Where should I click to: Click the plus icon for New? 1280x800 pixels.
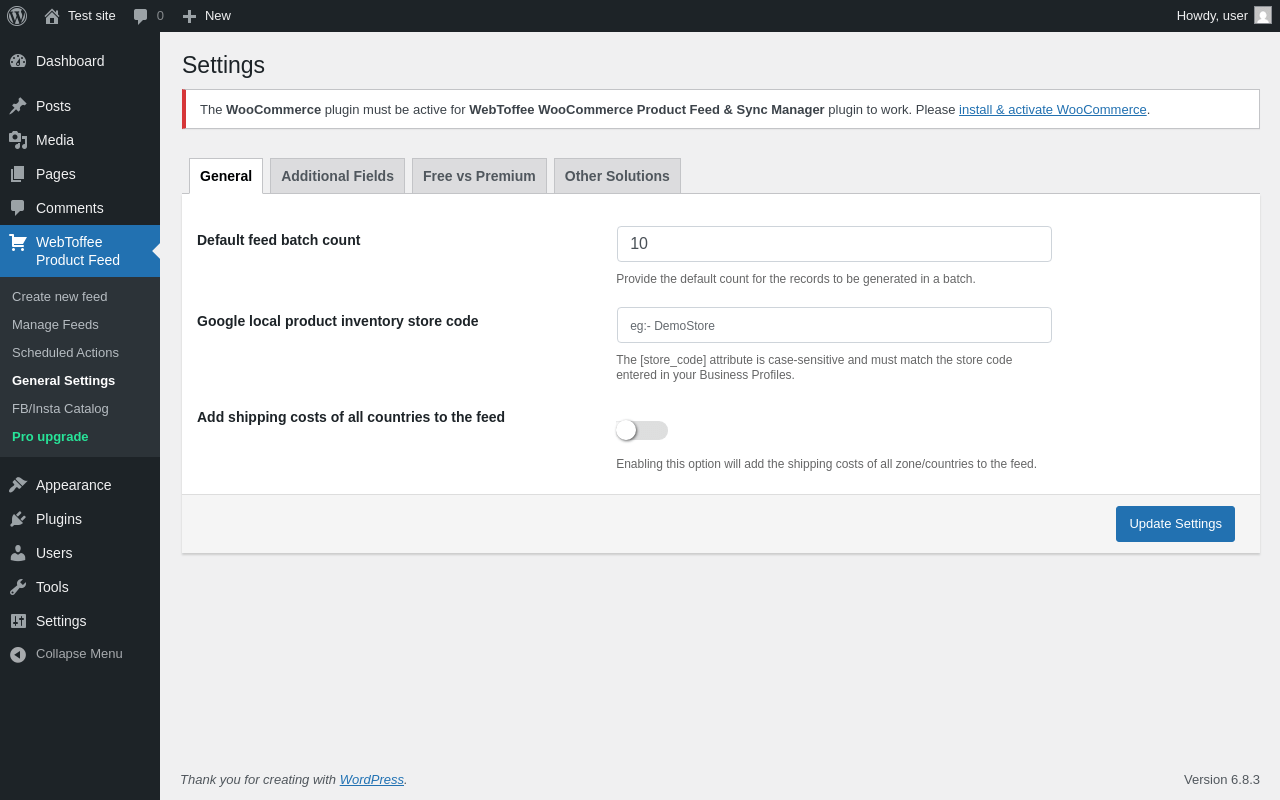tap(189, 16)
